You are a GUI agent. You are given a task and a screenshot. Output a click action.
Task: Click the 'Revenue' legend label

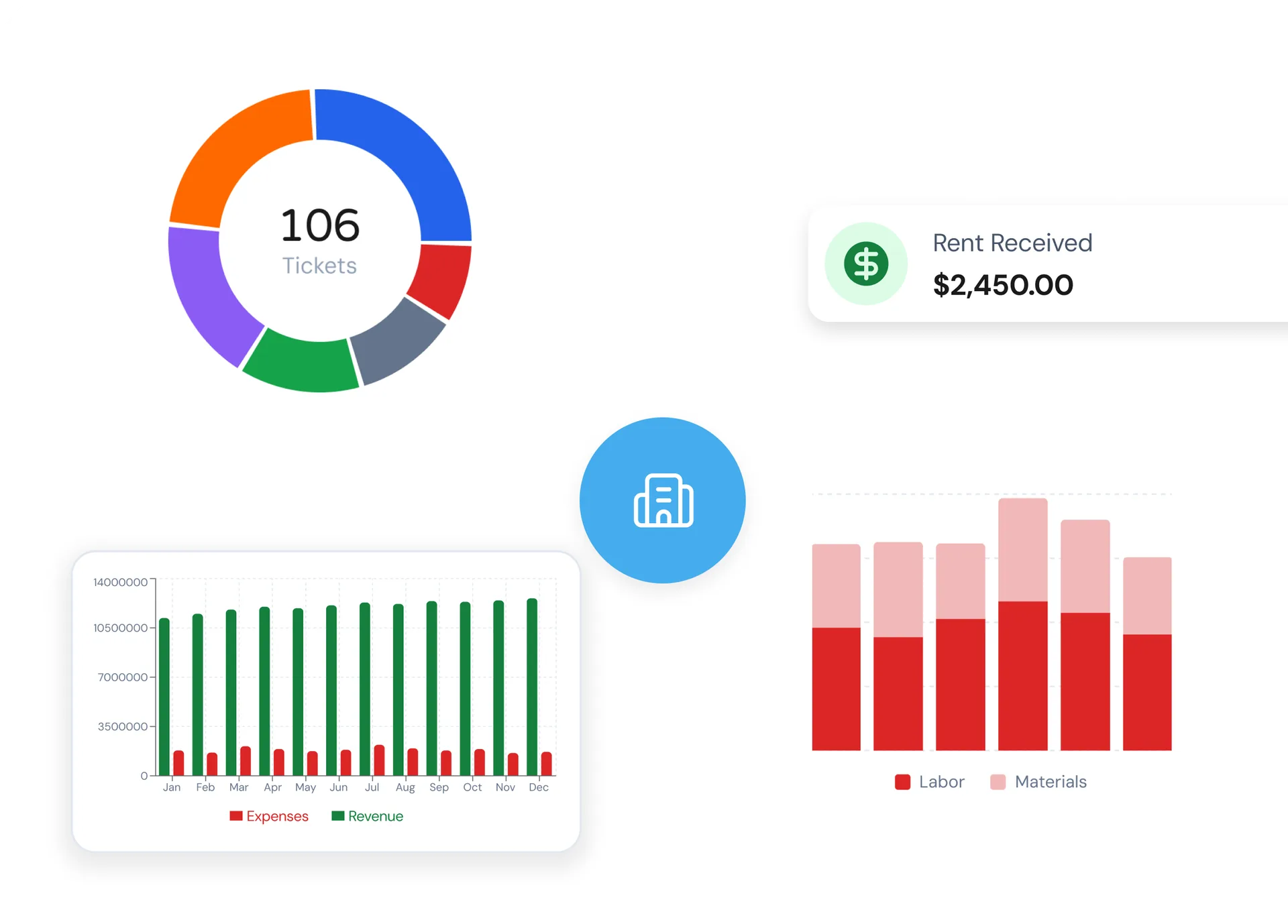point(376,816)
